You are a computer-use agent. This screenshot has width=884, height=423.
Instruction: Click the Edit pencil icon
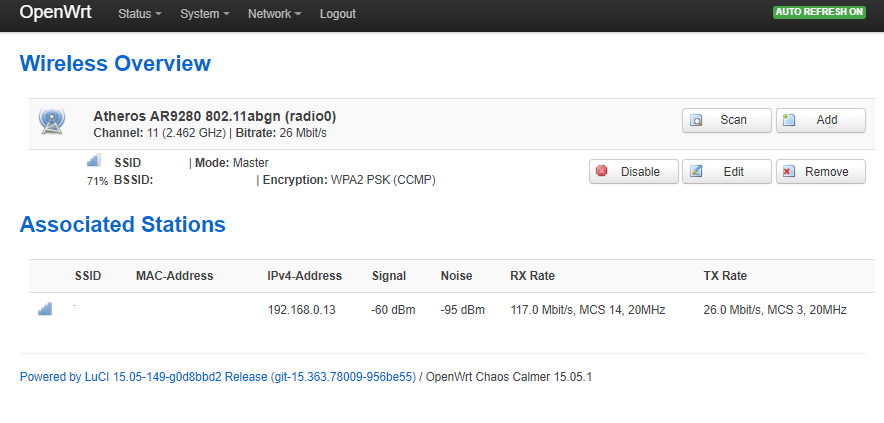point(696,171)
